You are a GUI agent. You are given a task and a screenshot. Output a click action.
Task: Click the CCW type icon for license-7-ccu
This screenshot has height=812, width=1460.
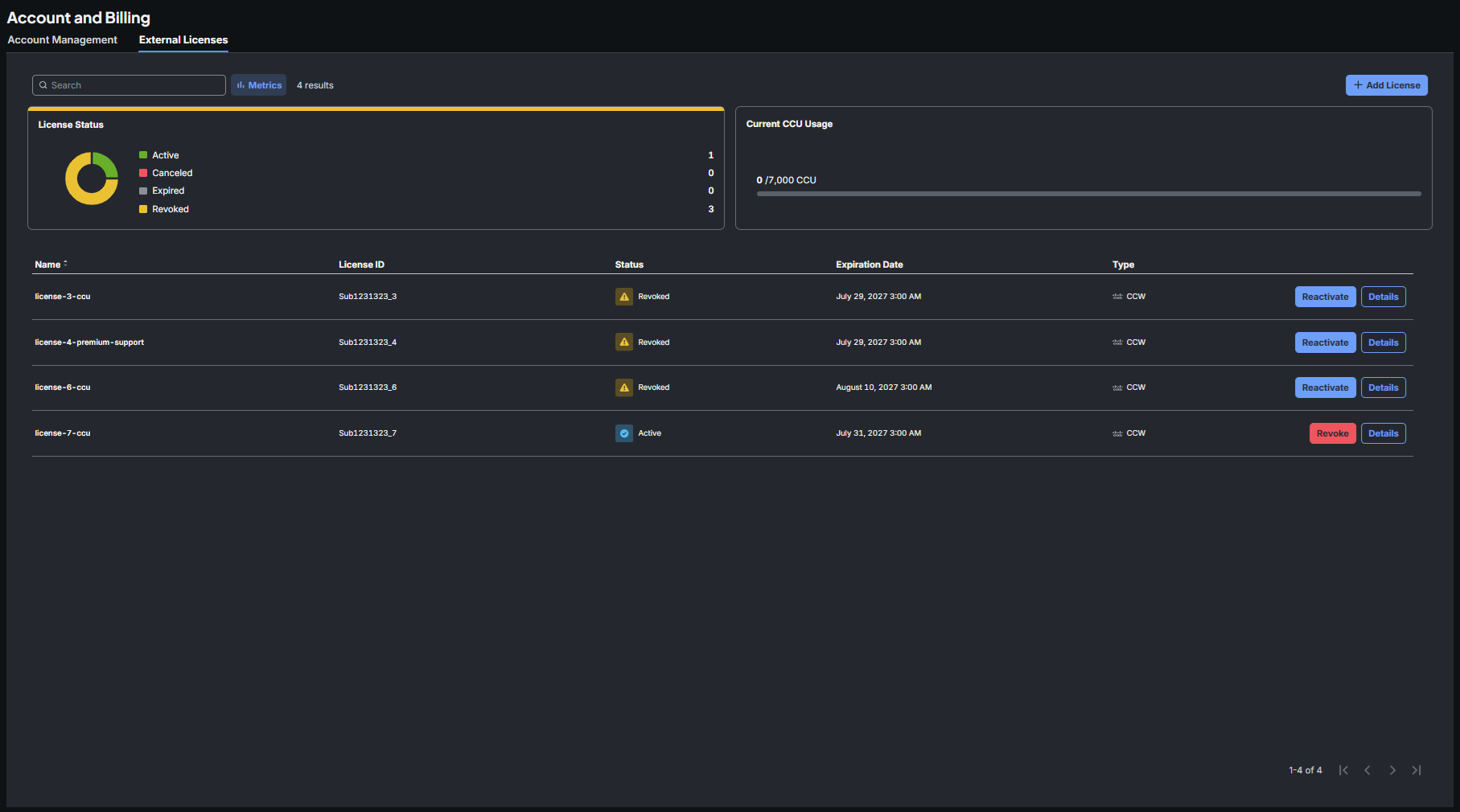[1117, 433]
